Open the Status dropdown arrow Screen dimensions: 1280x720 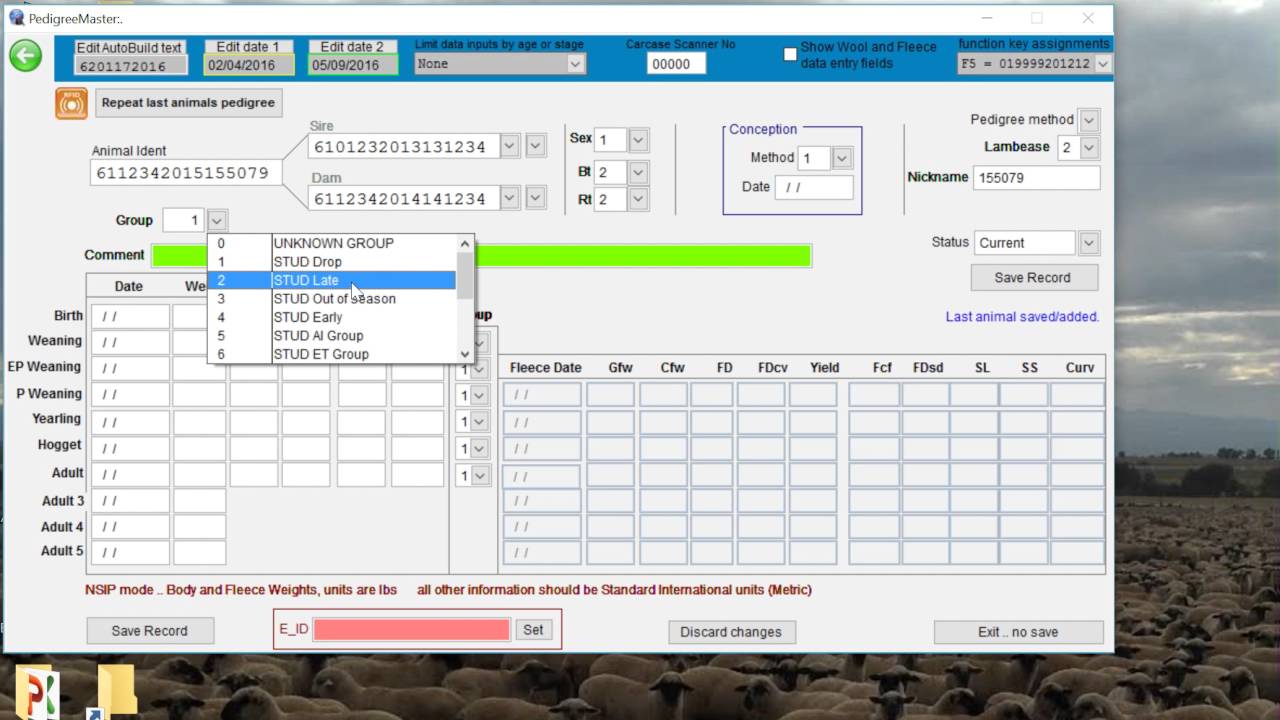1089,243
